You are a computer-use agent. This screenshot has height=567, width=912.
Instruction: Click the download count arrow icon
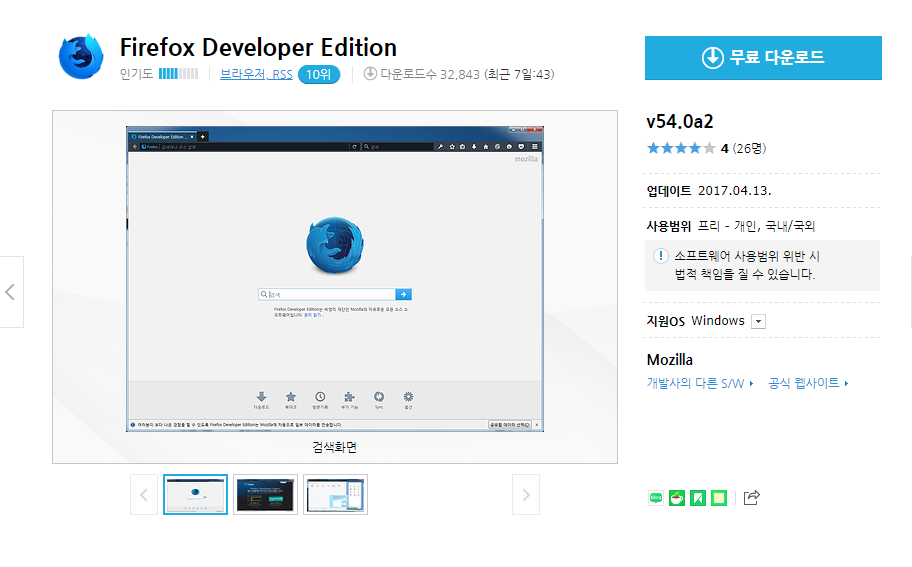(370, 74)
